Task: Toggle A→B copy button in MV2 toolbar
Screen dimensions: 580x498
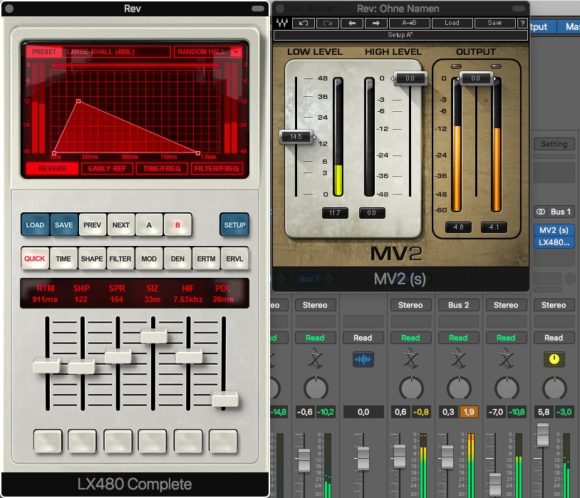Action: (x=409, y=23)
